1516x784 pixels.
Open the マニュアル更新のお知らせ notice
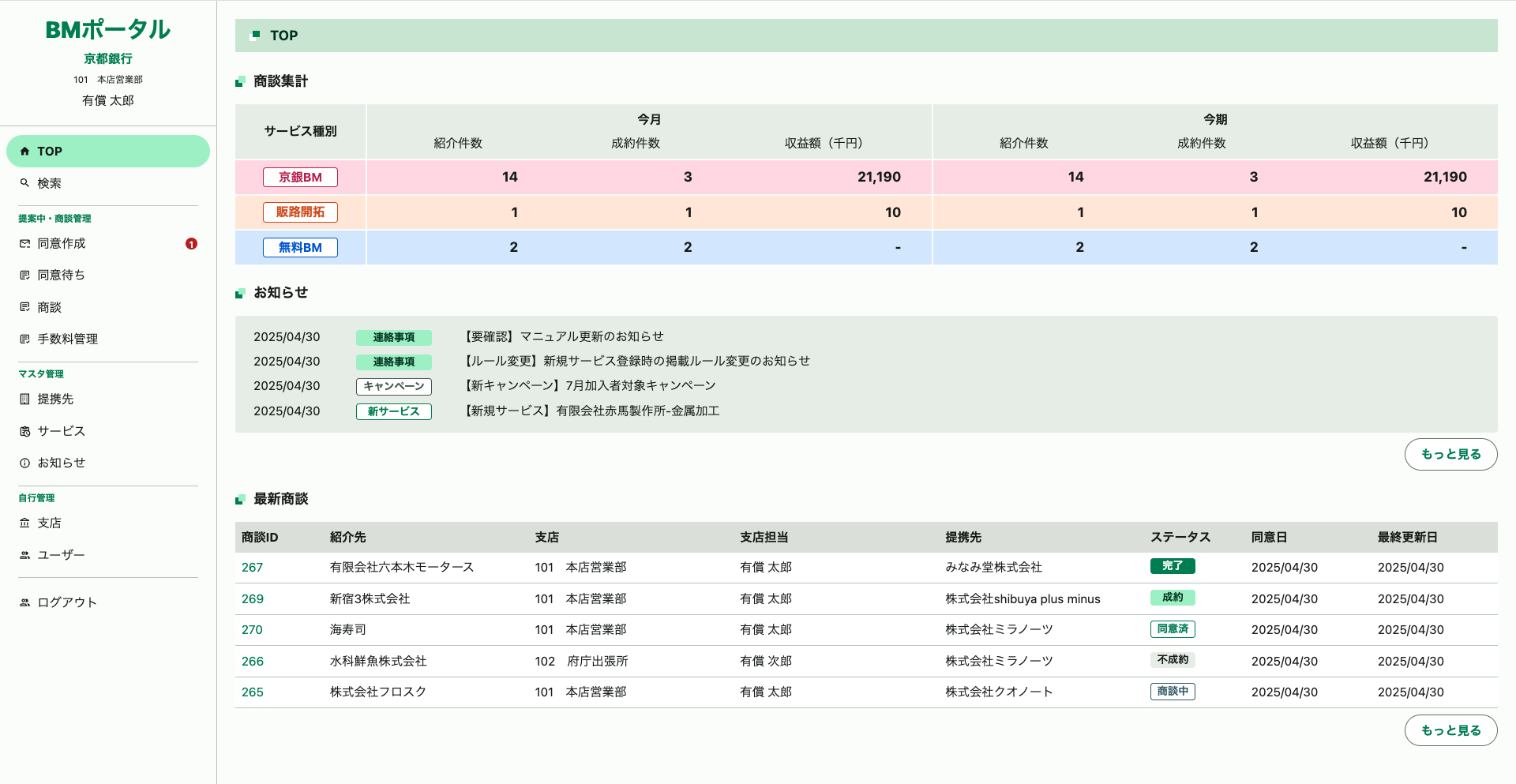pyautogui.click(x=563, y=337)
